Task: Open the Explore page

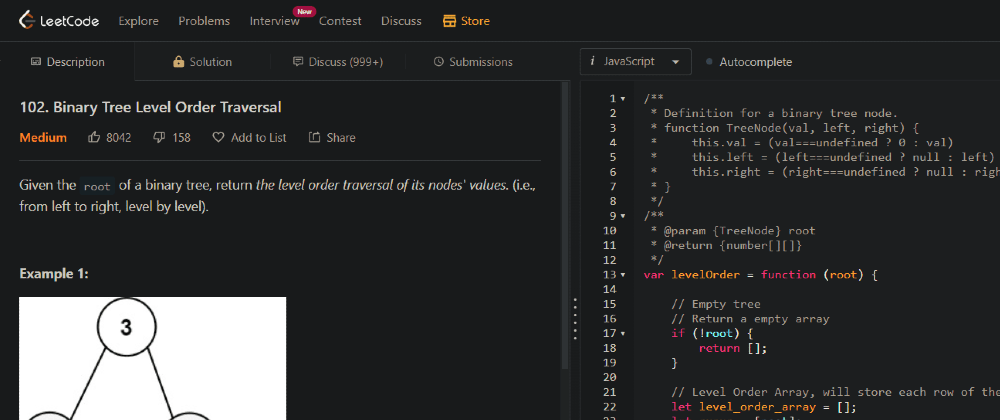Action: [138, 21]
